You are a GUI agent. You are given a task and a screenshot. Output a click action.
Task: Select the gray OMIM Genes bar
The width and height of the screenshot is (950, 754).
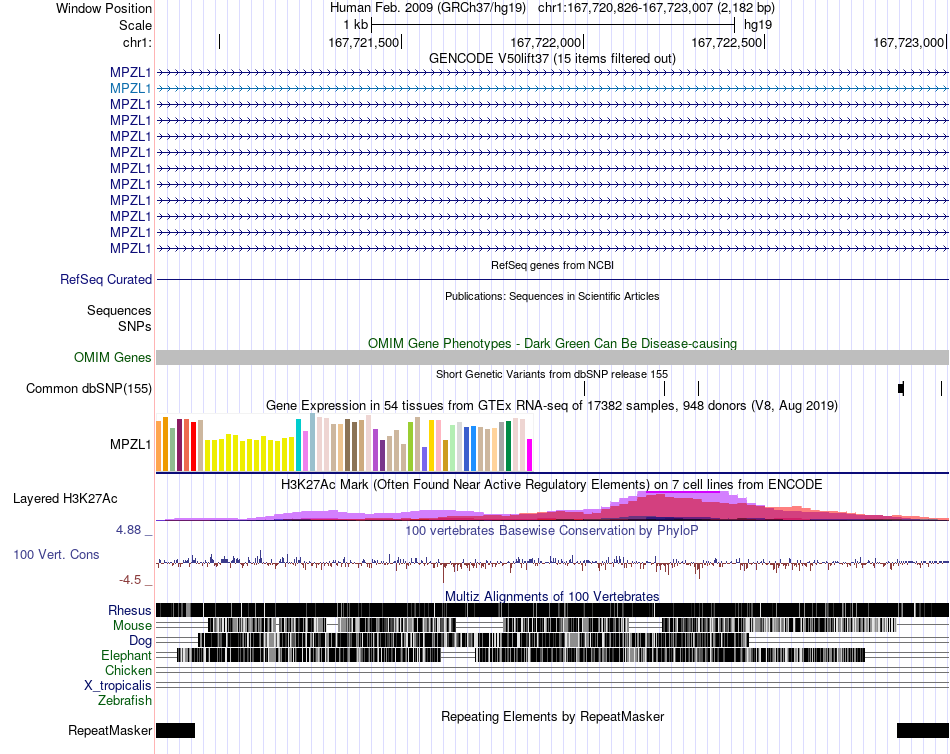coord(552,357)
